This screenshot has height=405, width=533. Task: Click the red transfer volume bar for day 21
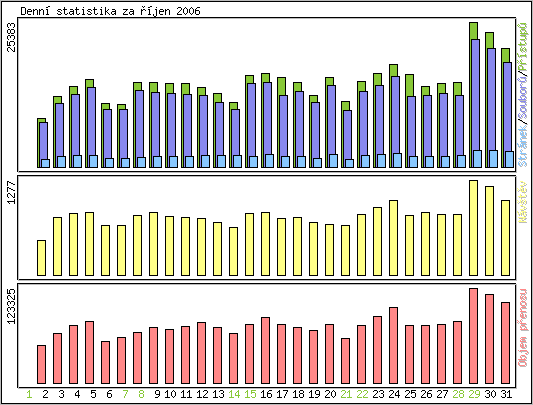click(x=346, y=361)
